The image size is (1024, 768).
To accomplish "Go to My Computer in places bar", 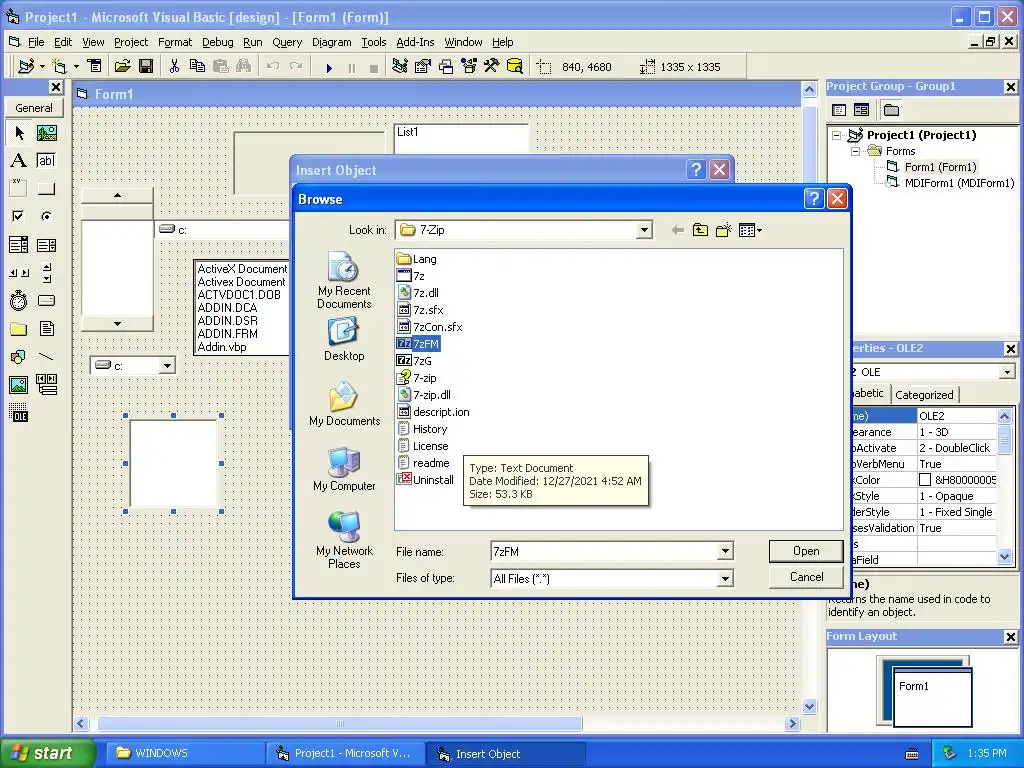I will pyautogui.click(x=344, y=470).
